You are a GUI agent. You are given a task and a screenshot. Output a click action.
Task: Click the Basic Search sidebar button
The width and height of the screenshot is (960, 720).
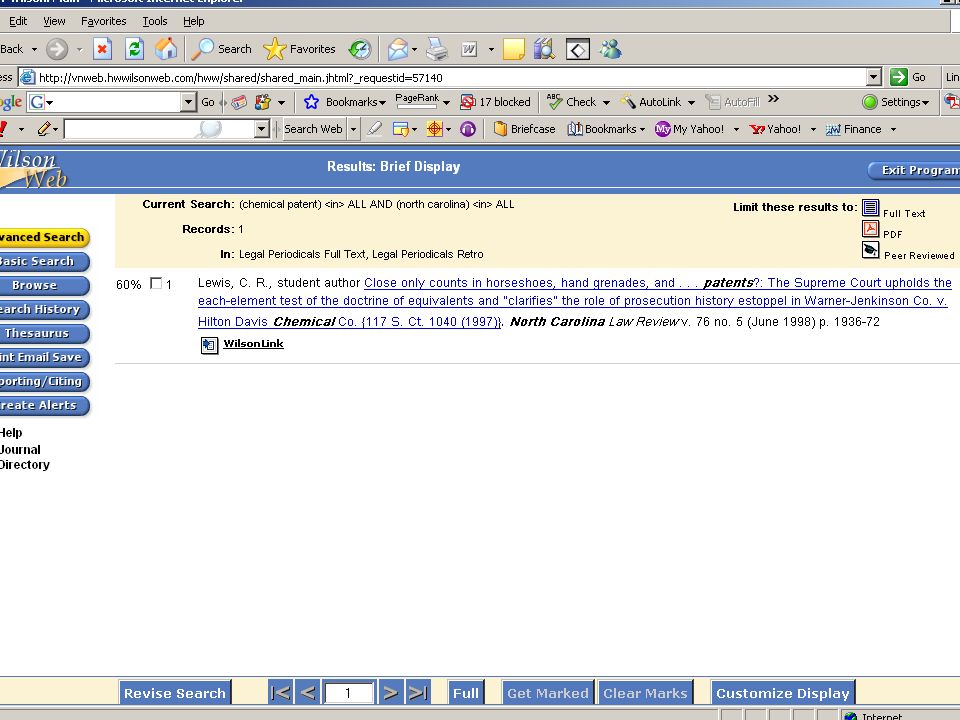[x=43, y=261]
